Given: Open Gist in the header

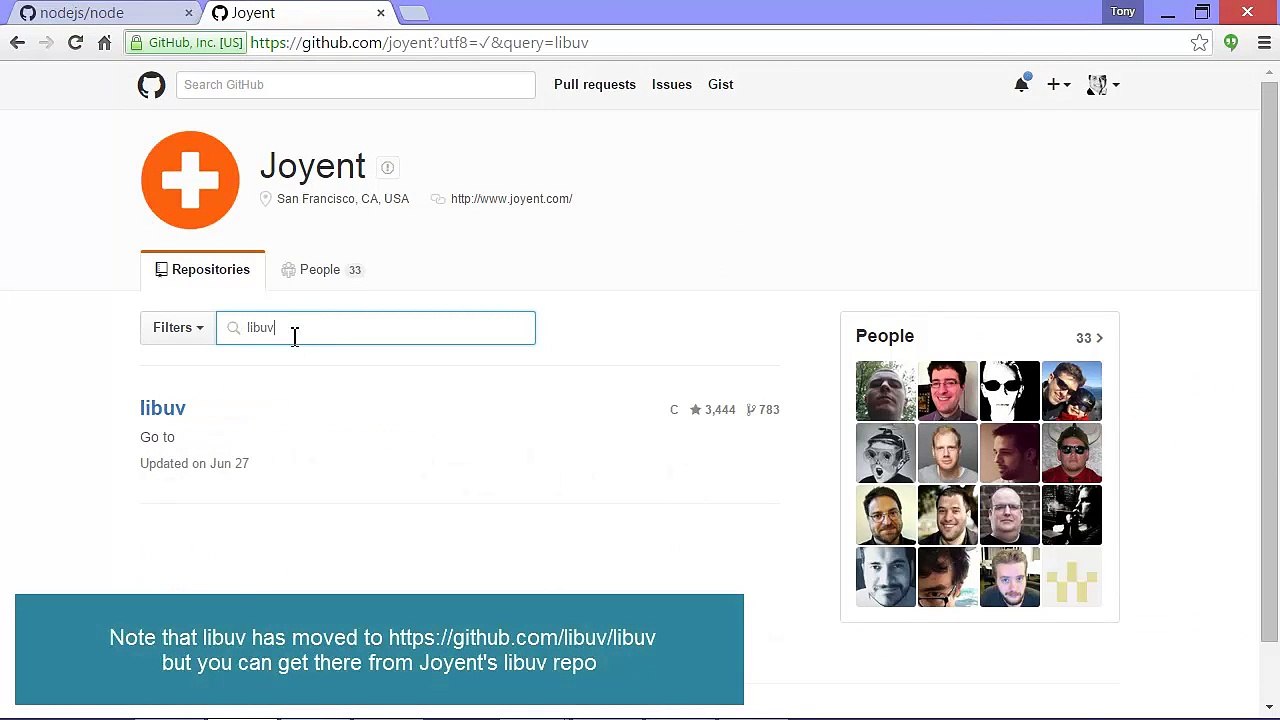Looking at the screenshot, I should [721, 85].
